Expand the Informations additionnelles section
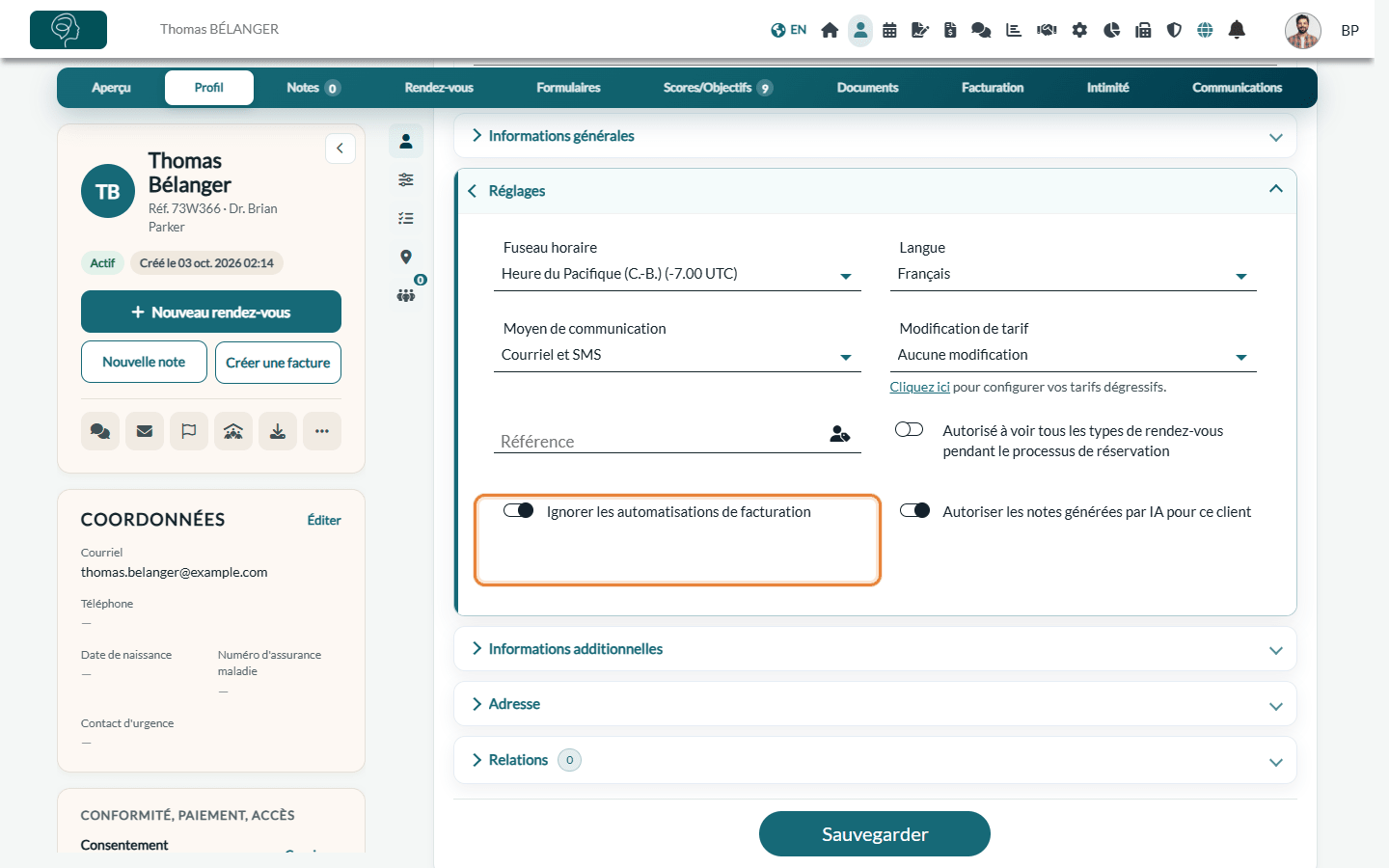The height and width of the screenshot is (868, 1389). (875, 649)
